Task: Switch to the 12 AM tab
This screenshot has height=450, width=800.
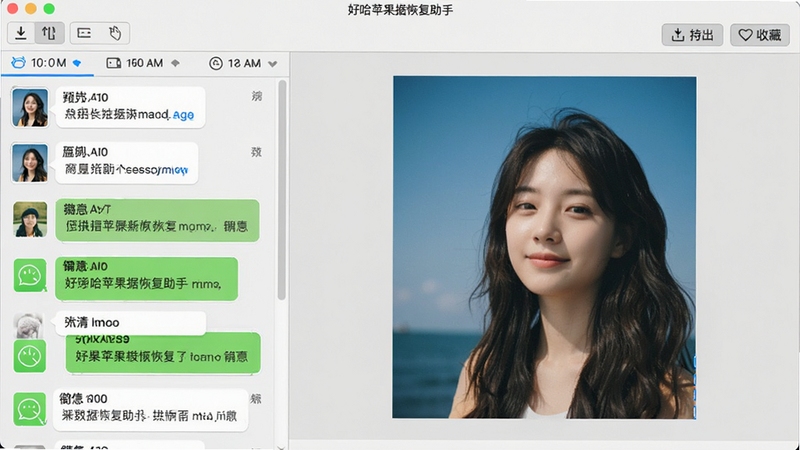Action: (x=243, y=63)
